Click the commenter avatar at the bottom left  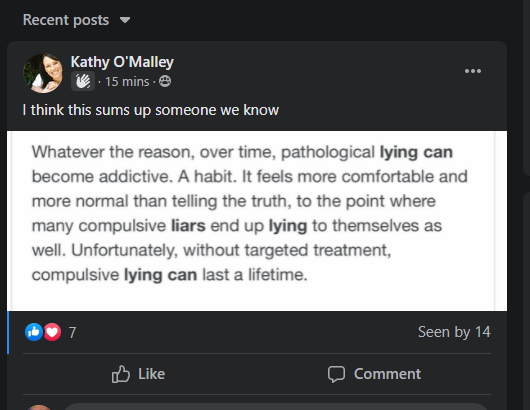pyautogui.click(x=39, y=407)
